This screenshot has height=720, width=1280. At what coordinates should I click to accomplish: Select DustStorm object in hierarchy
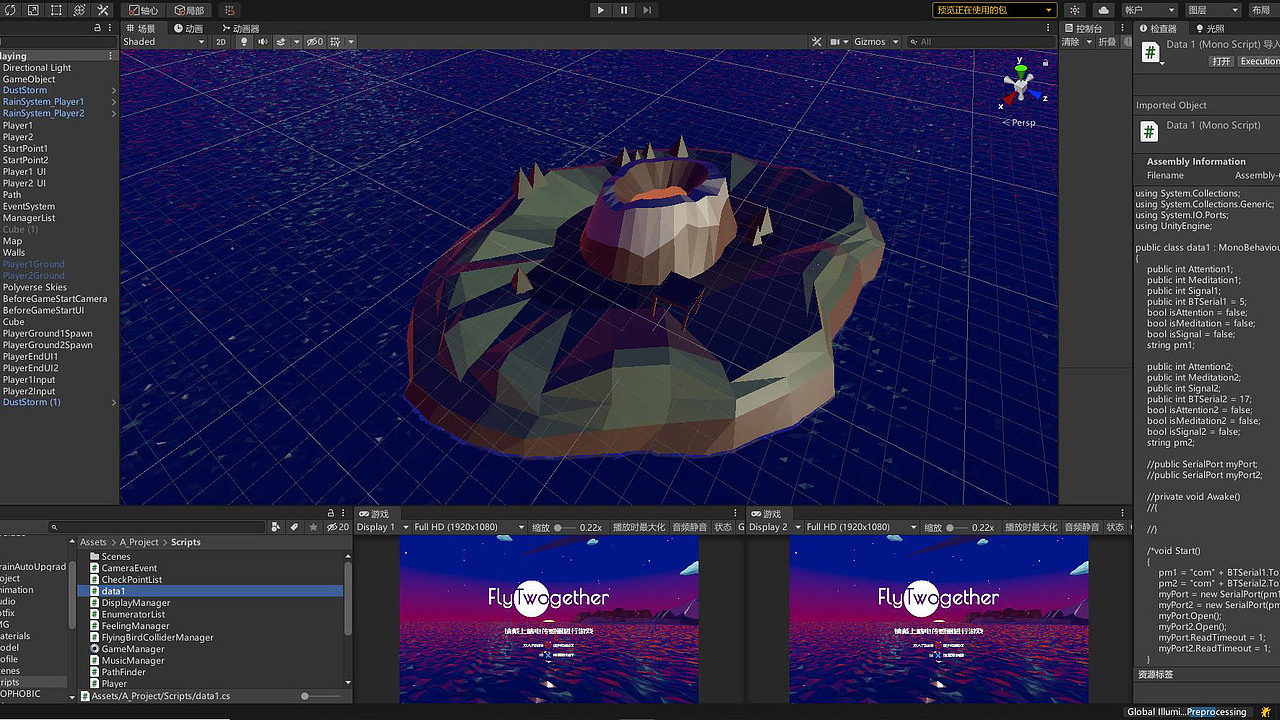(x=25, y=90)
